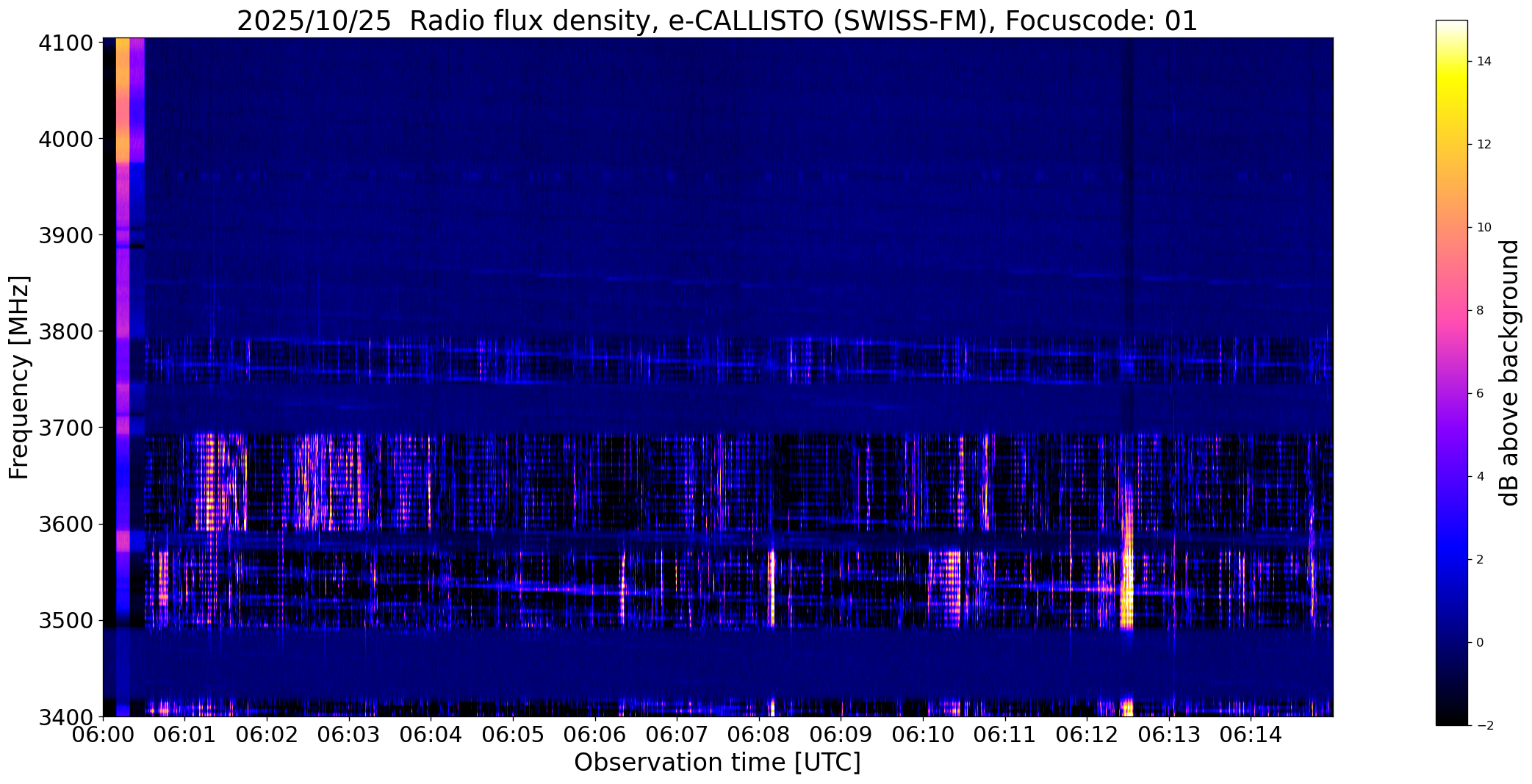
Task: Click the colorbar tick label 0
Action: pos(1480,643)
